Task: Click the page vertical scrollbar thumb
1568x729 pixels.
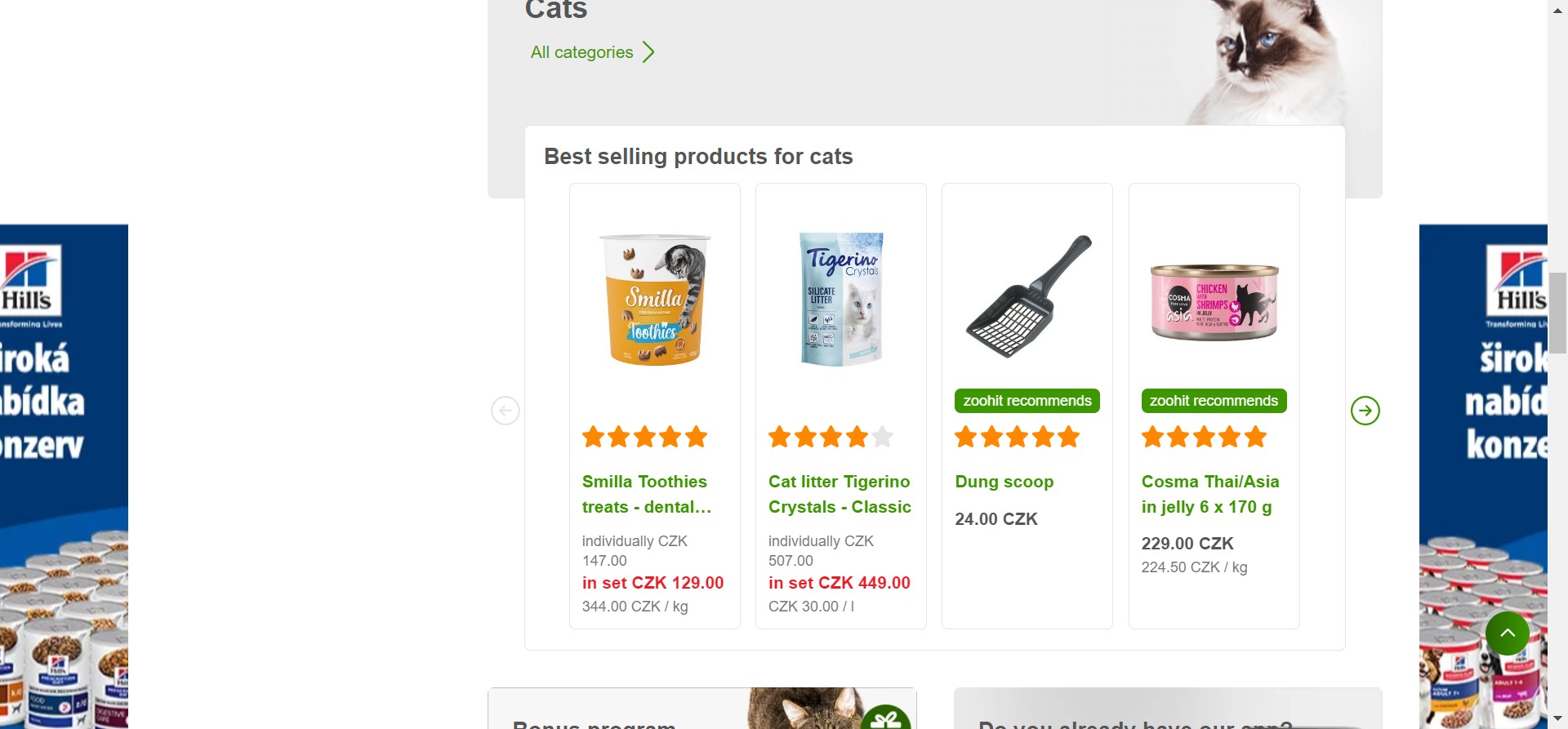Action: tap(1557, 313)
